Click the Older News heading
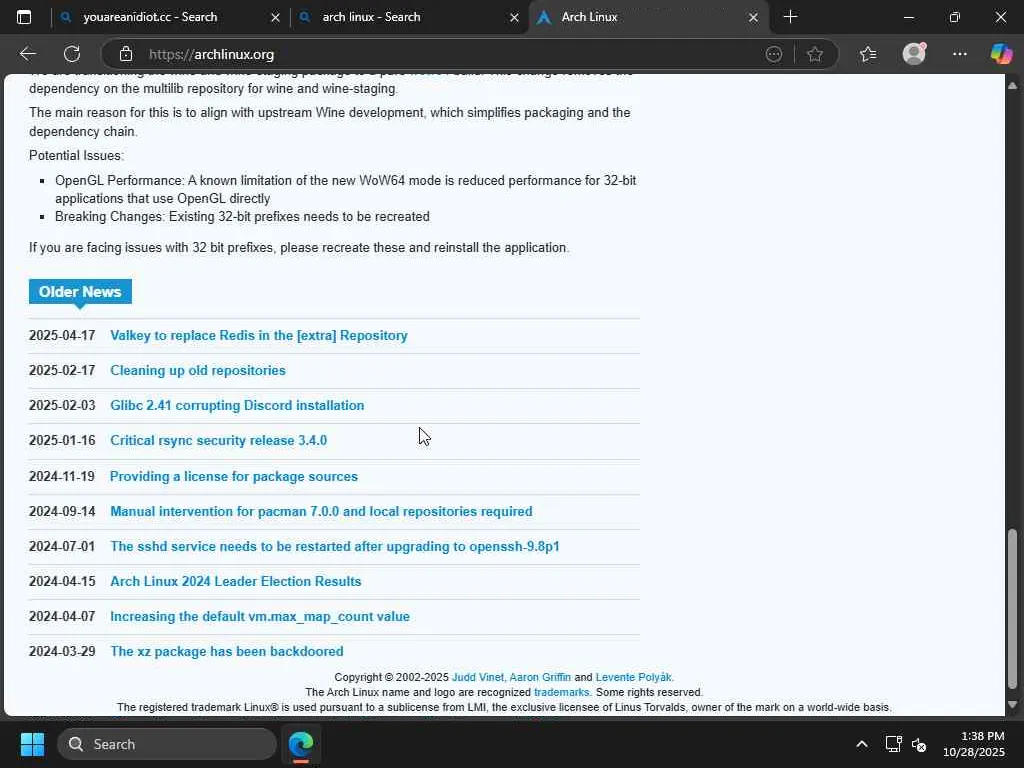The height and width of the screenshot is (768, 1024). pos(80,291)
